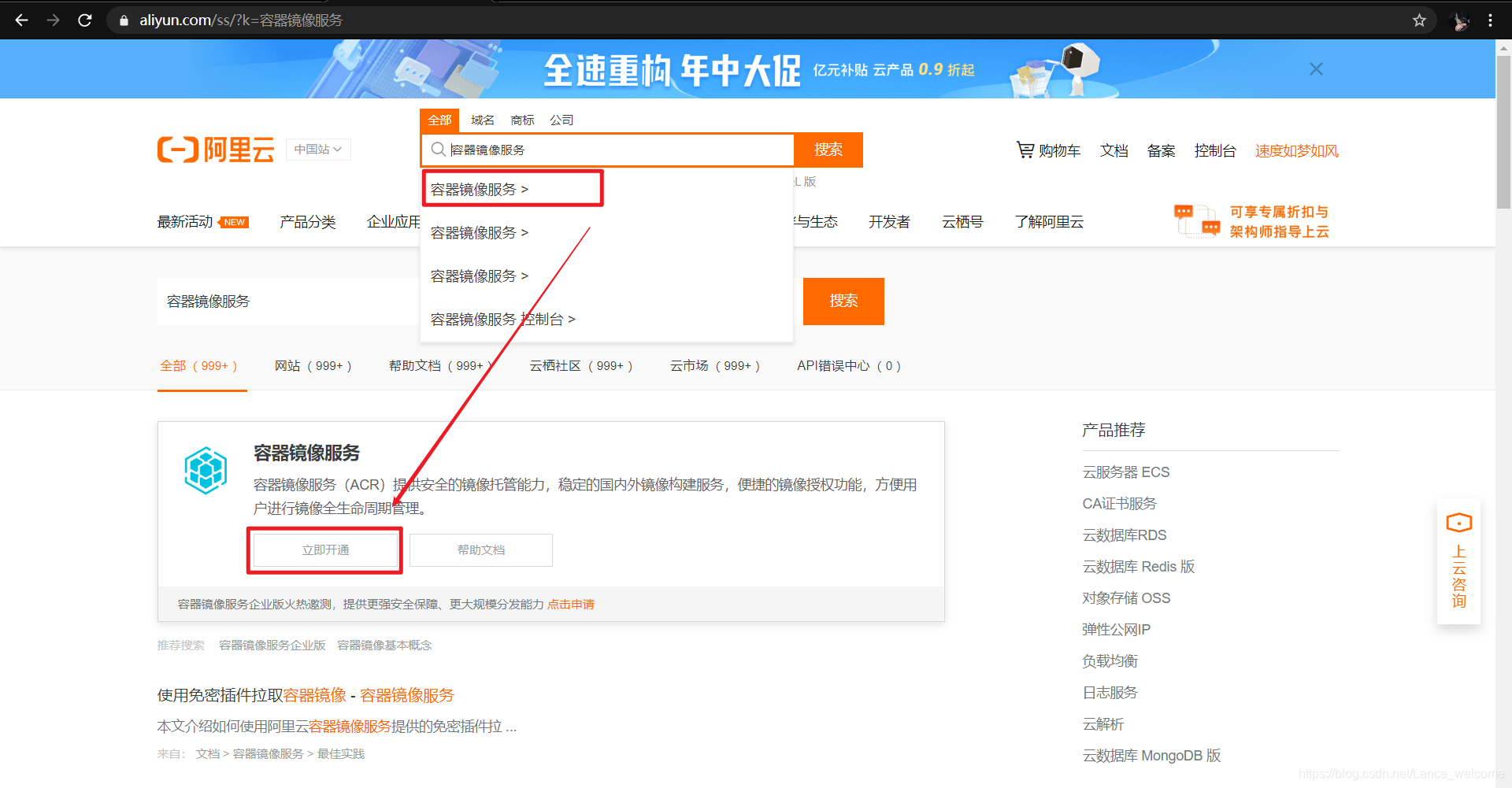The height and width of the screenshot is (788, 1512).
Task: Close the promotional banner with X
Action: (1316, 69)
